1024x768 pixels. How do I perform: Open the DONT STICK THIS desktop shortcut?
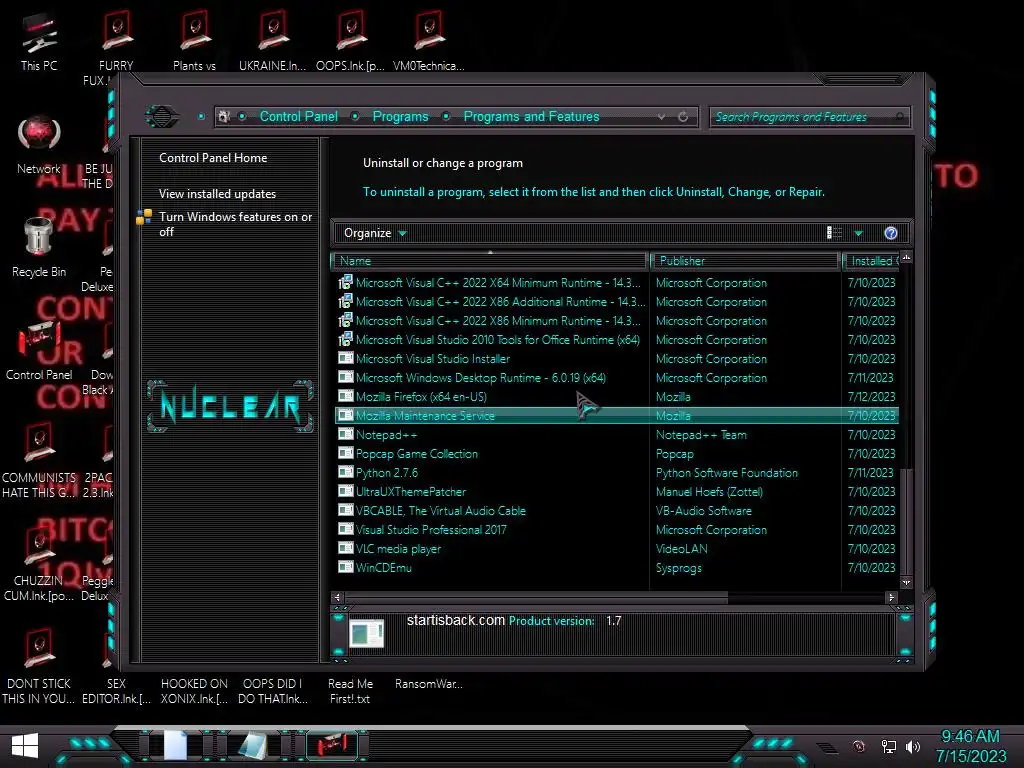click(39, 666)
